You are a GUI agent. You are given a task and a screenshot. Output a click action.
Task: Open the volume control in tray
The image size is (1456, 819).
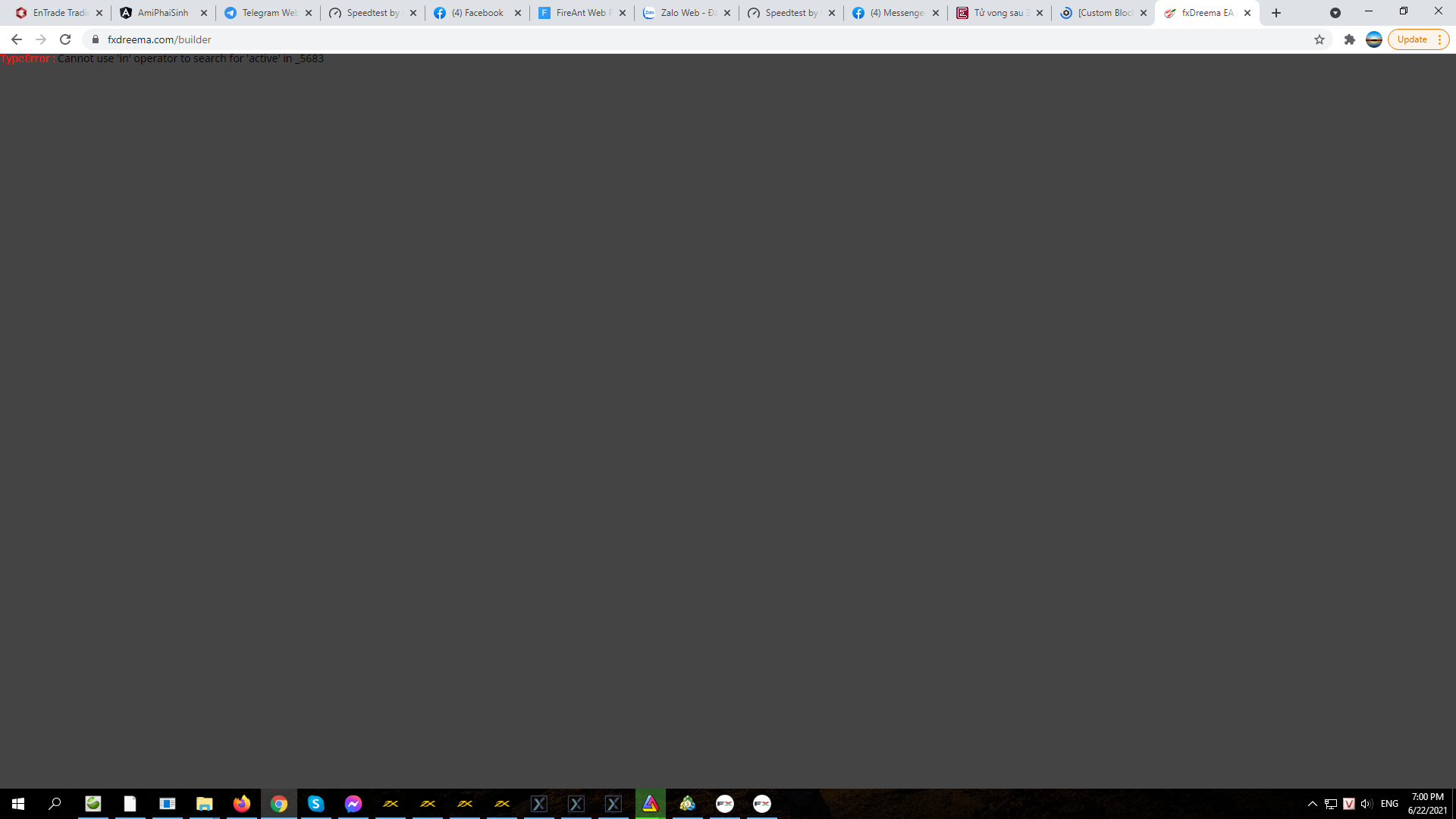click(x=1367, y=804)
